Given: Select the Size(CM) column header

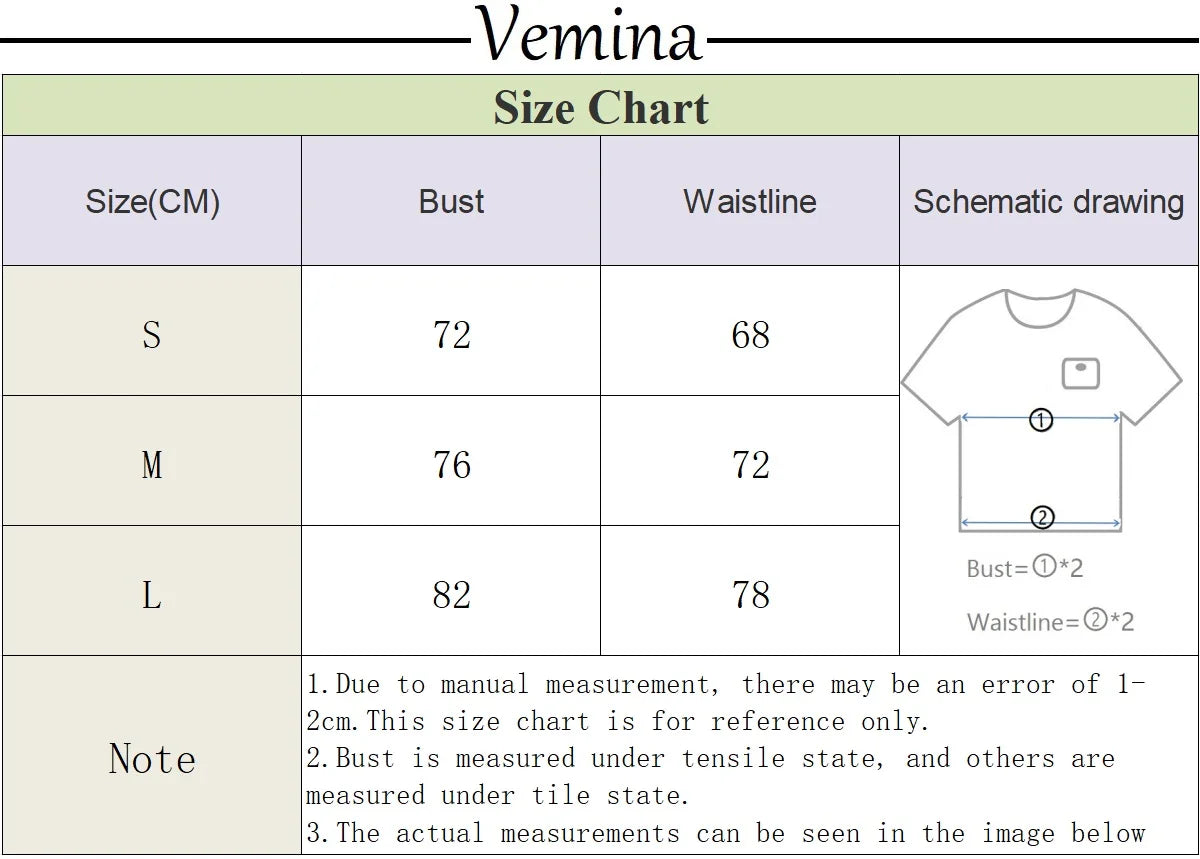Looking at the screenshot, I should coord(152,201).
